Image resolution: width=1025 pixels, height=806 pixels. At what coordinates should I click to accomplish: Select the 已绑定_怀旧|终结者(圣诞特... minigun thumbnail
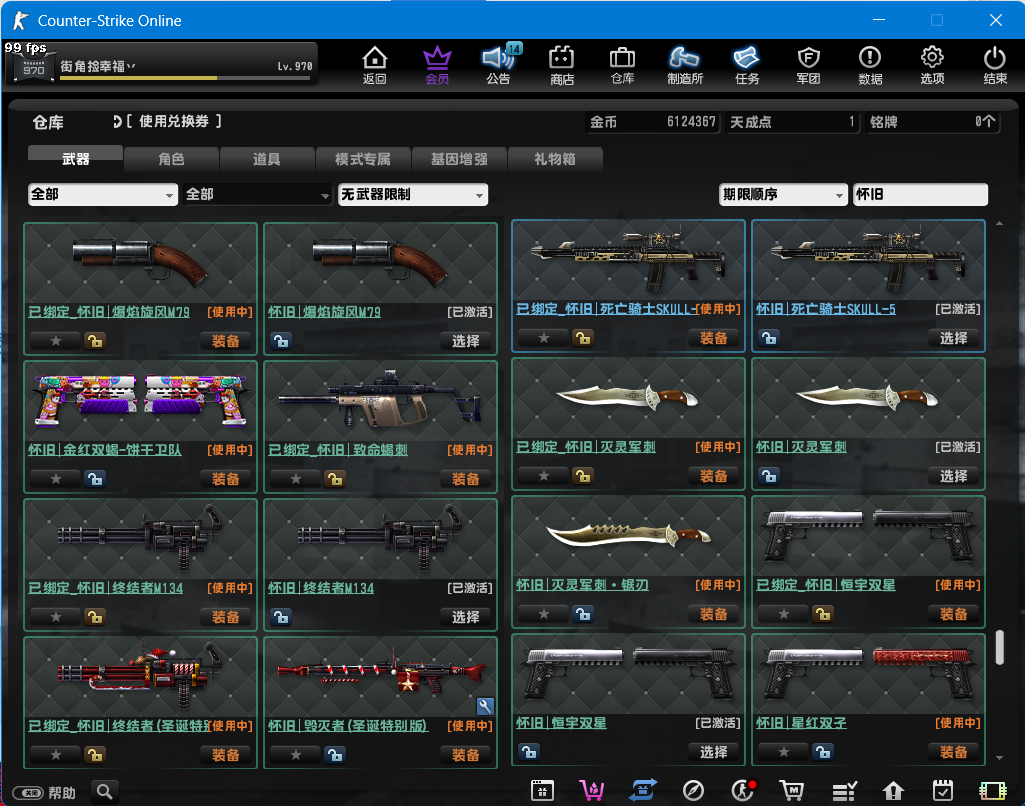(x=141, y=677)
